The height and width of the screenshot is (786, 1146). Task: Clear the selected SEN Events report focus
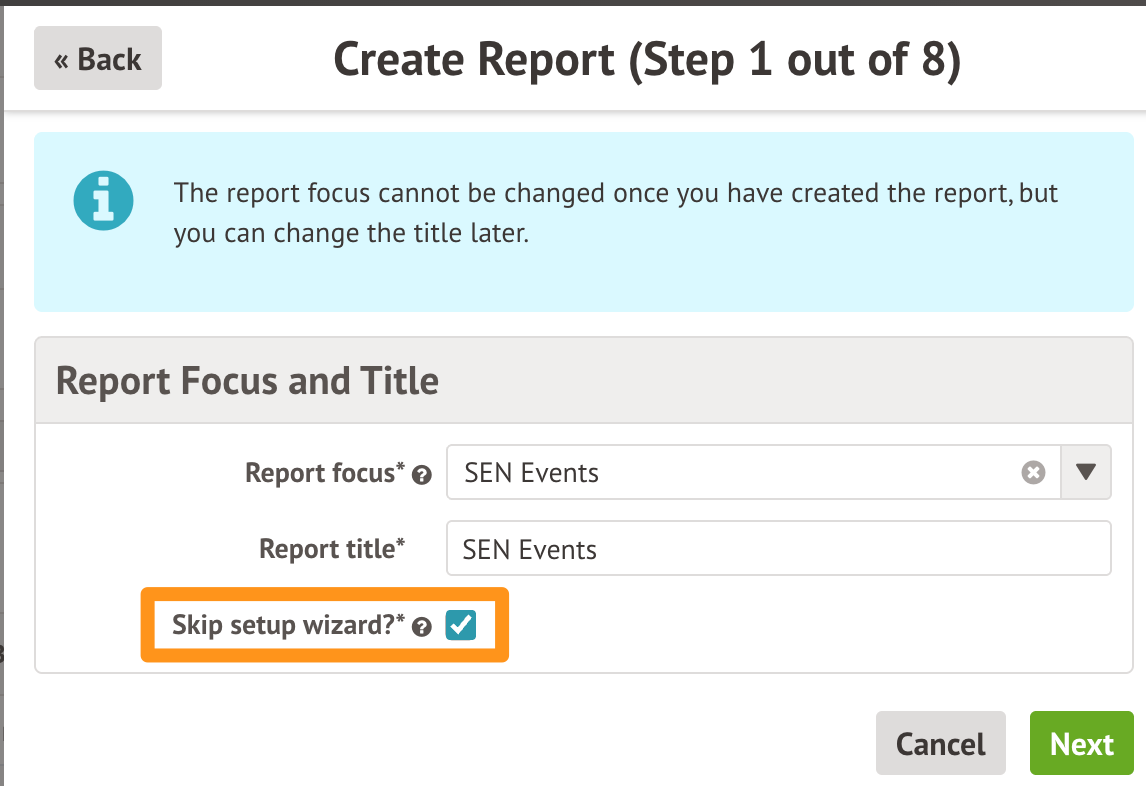click(1033, 473)
